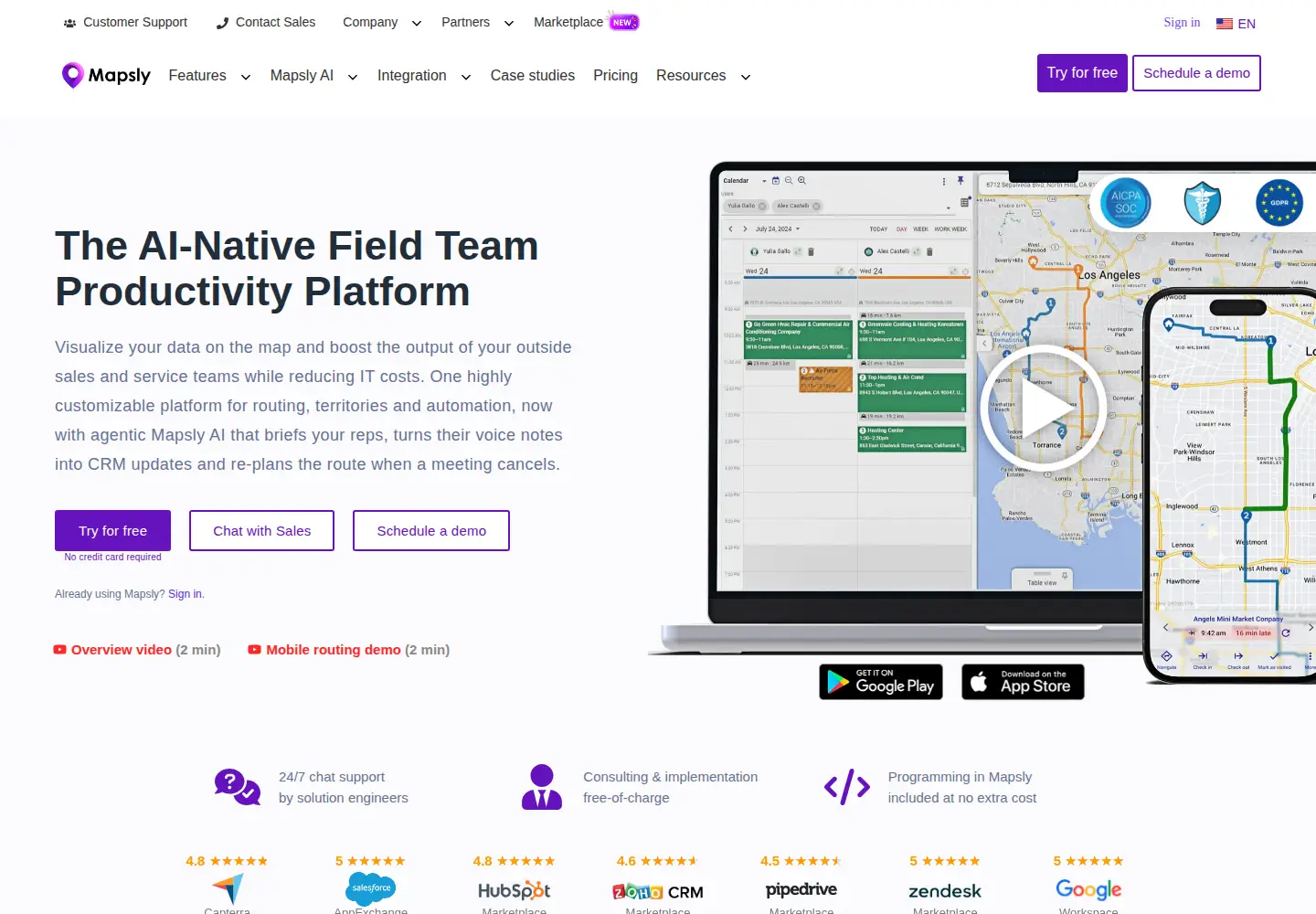Click the programming code brackets icon
The image size is (1316, 914).
pos(847,787)
